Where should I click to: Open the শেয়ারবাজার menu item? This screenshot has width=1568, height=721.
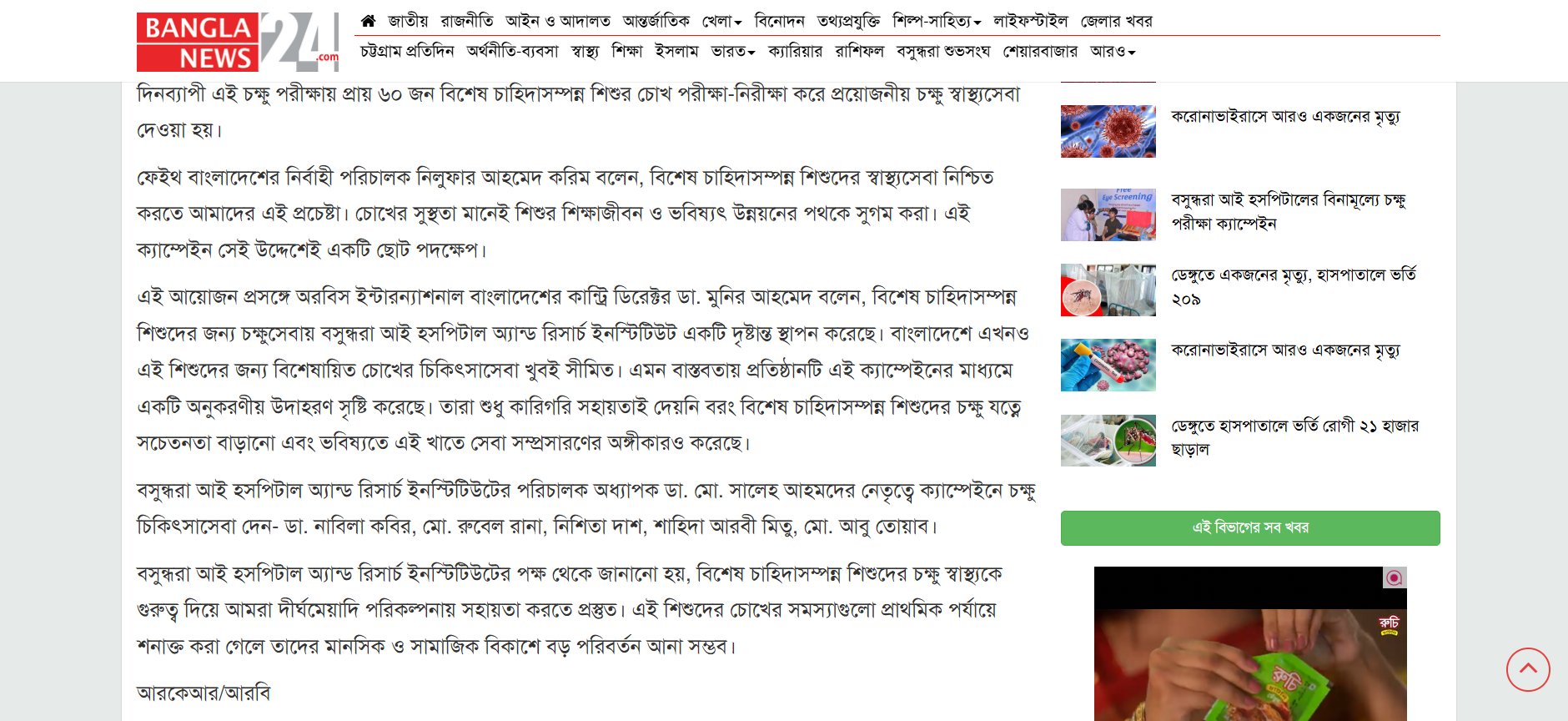pos(1040,51)
